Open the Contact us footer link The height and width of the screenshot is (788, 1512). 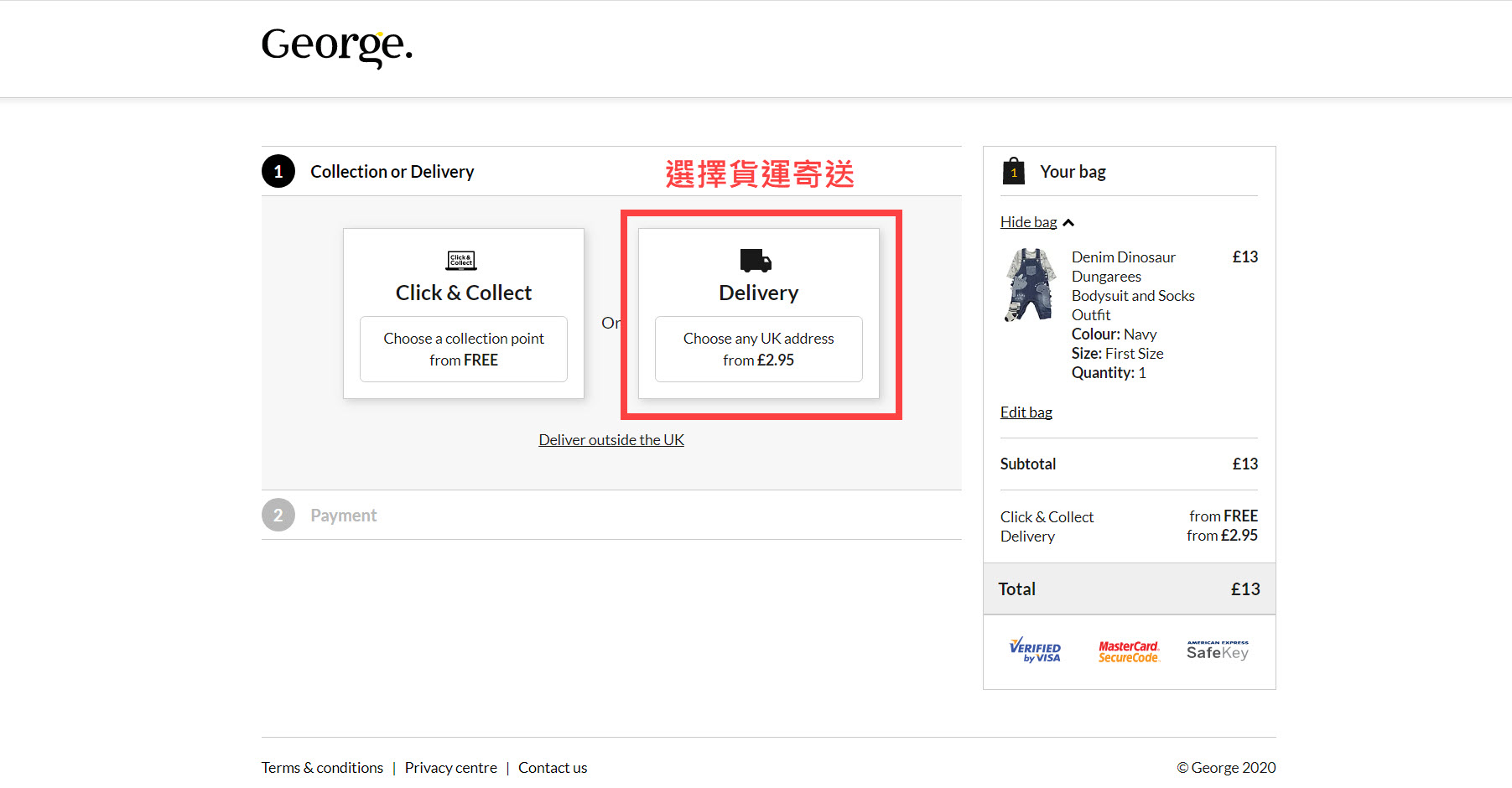pyautogui.click(x=553, y=768)
